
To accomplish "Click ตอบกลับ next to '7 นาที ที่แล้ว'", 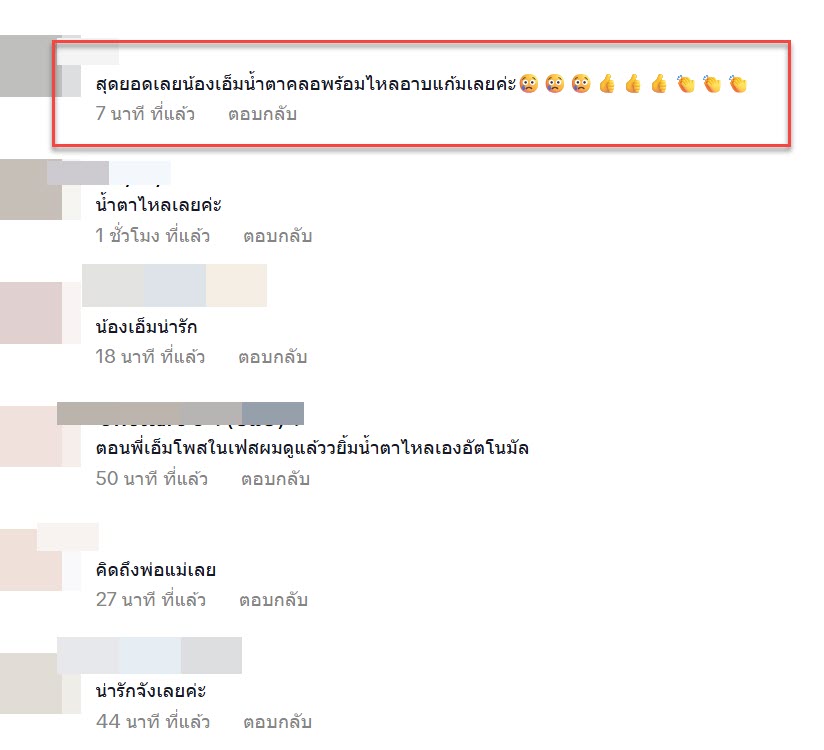I will pyautogui.click(x=262, y=114).
